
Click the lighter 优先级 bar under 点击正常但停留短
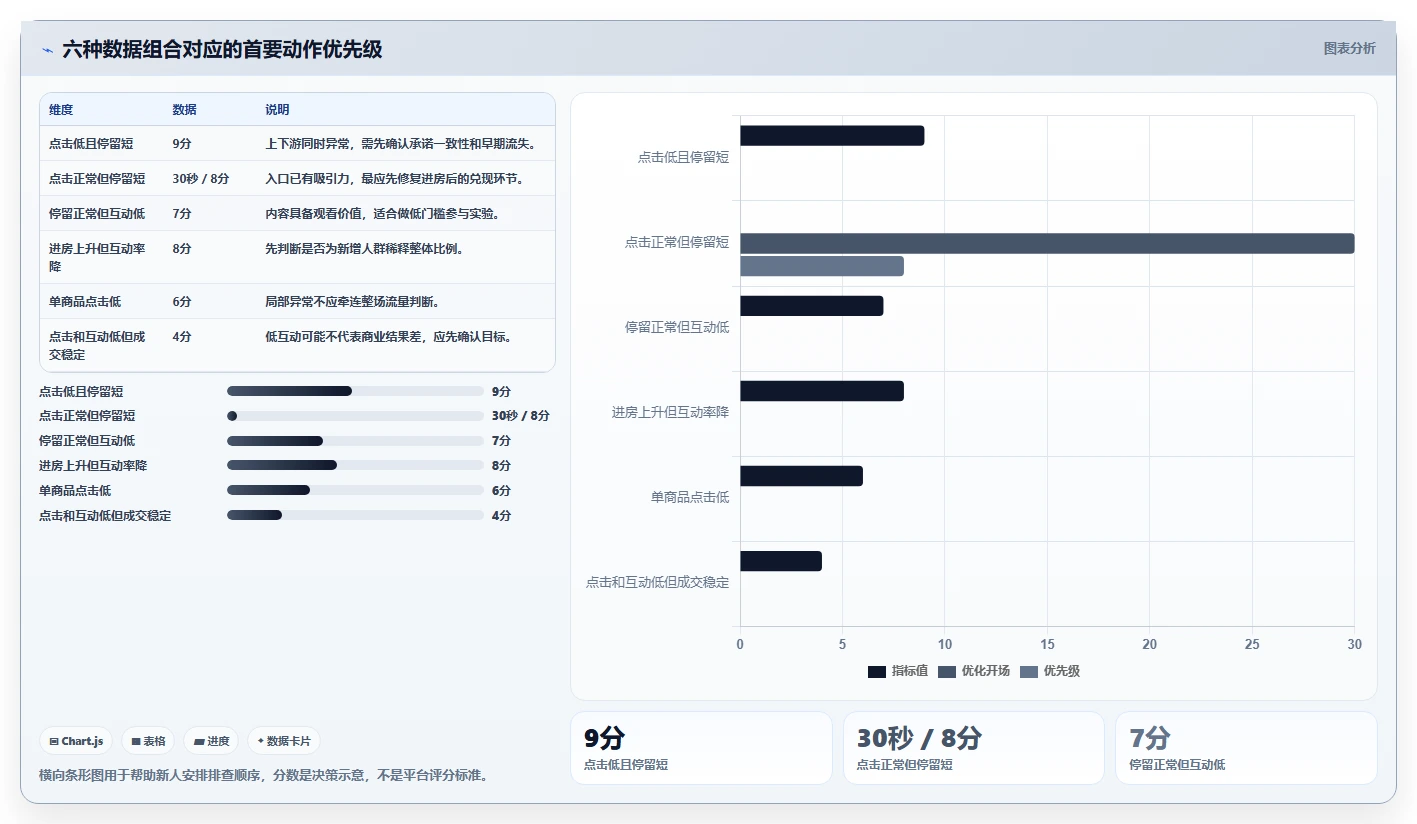822,266
